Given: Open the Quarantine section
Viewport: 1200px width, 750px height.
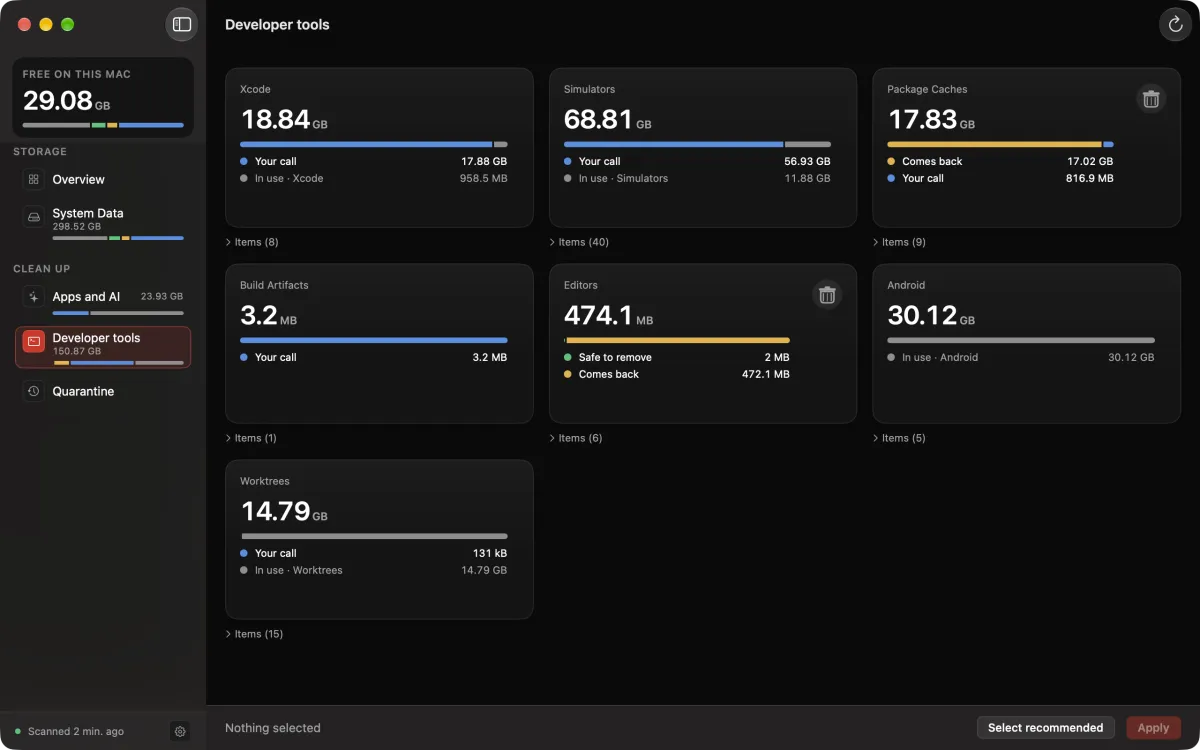Looking at the screenshot, I should [x=103, y=391].
